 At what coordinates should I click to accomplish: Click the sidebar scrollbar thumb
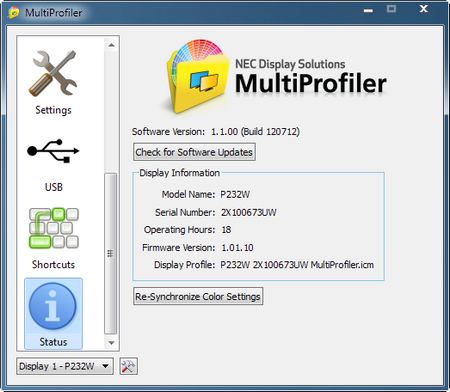pos(110,253)
